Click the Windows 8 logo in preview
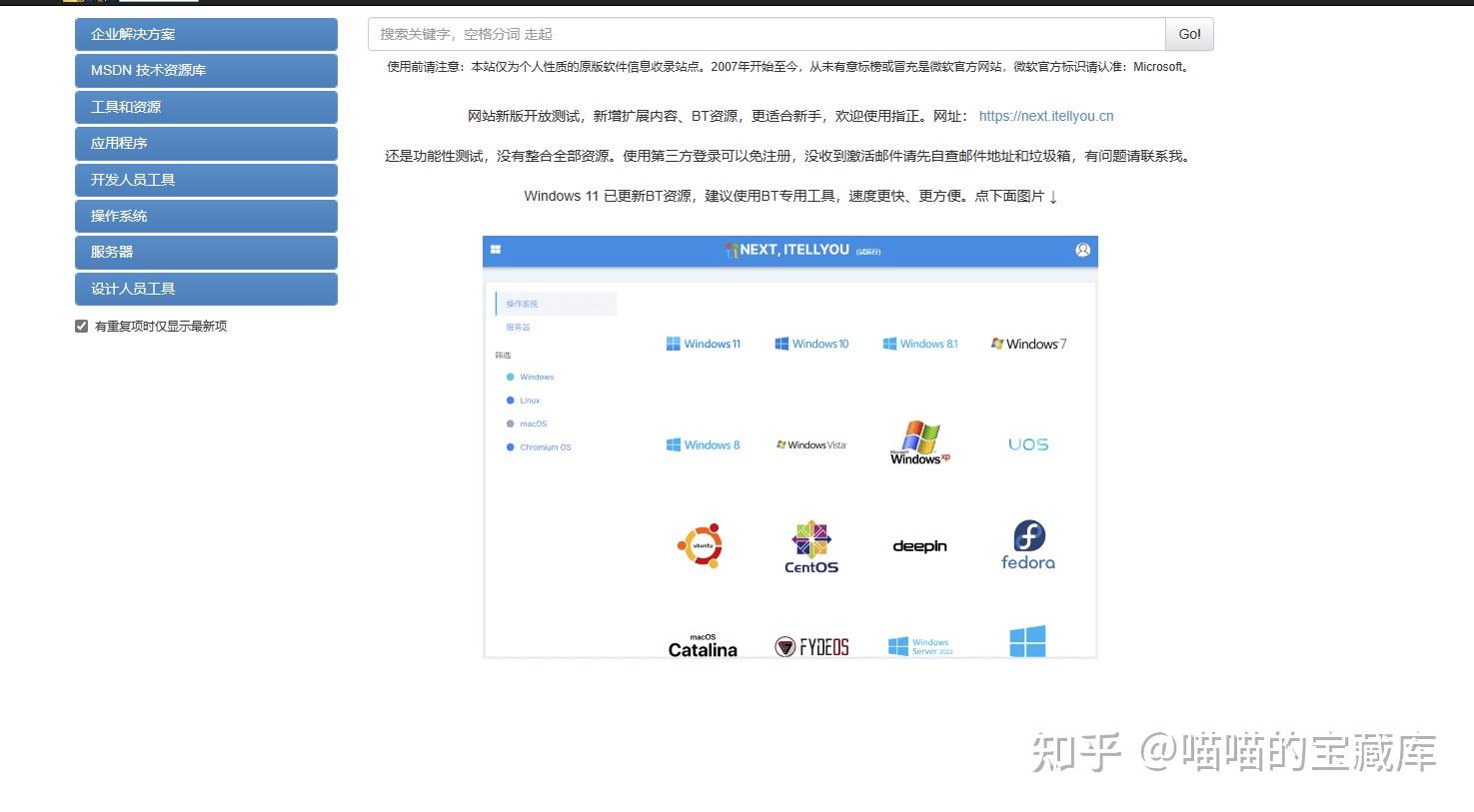Image resolution: width=1474 pixels, height=812 pixels. pos(704,445)
